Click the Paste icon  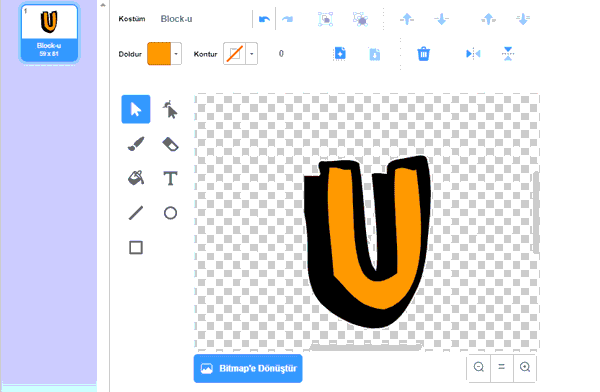(x=375, y=54)
